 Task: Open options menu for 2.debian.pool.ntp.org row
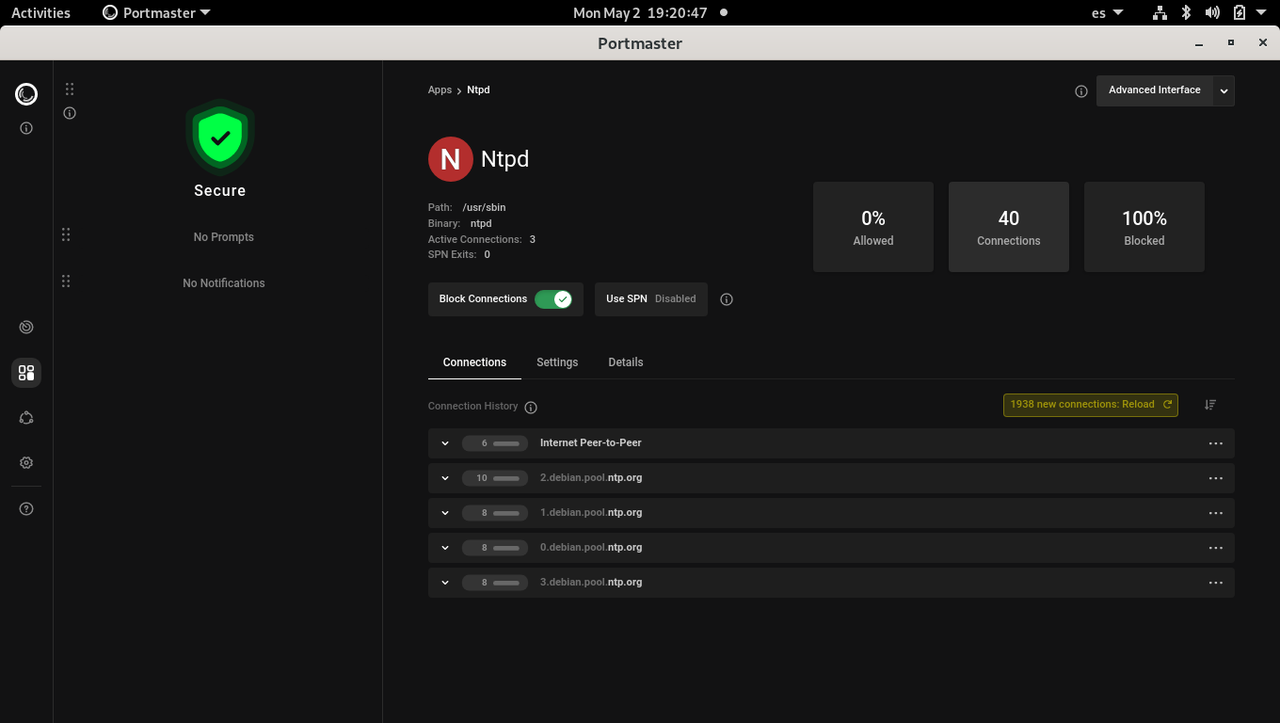(1216, 478)
